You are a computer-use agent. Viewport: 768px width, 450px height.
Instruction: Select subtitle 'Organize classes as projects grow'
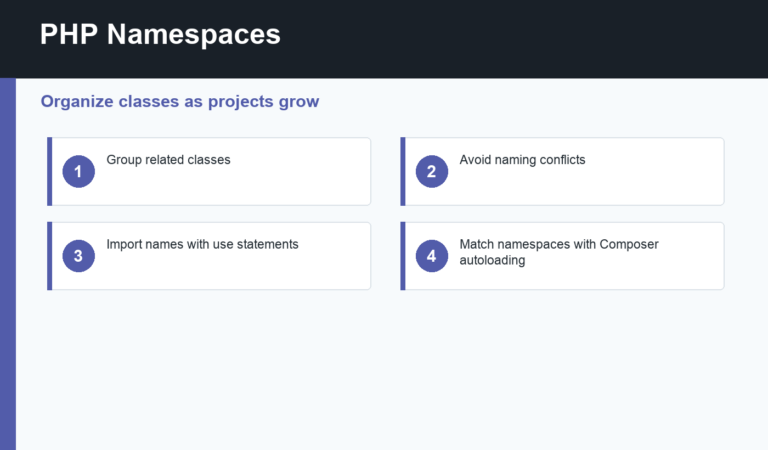point(180,101)
